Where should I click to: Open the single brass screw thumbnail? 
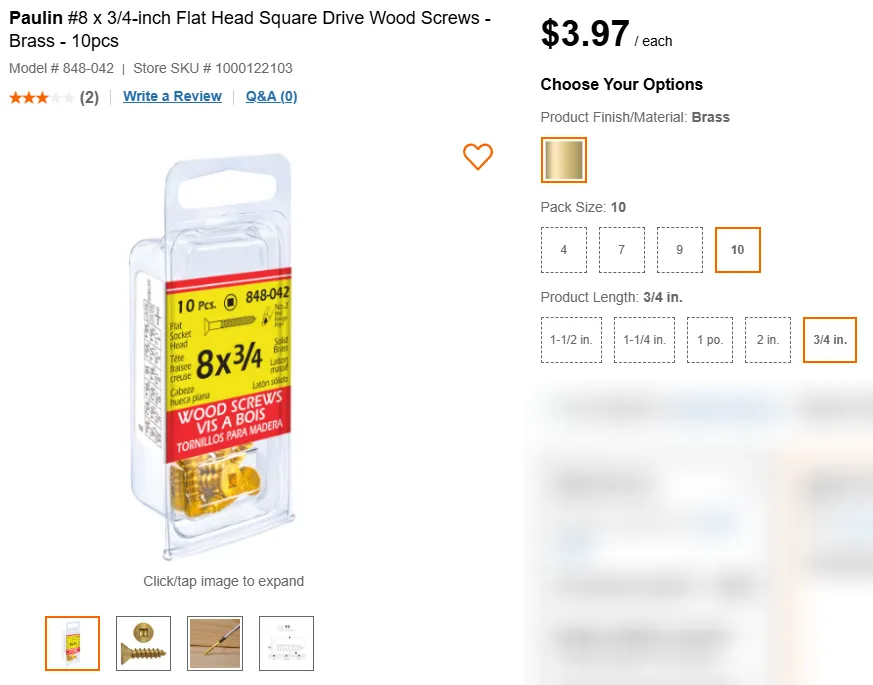click(144, 643)
